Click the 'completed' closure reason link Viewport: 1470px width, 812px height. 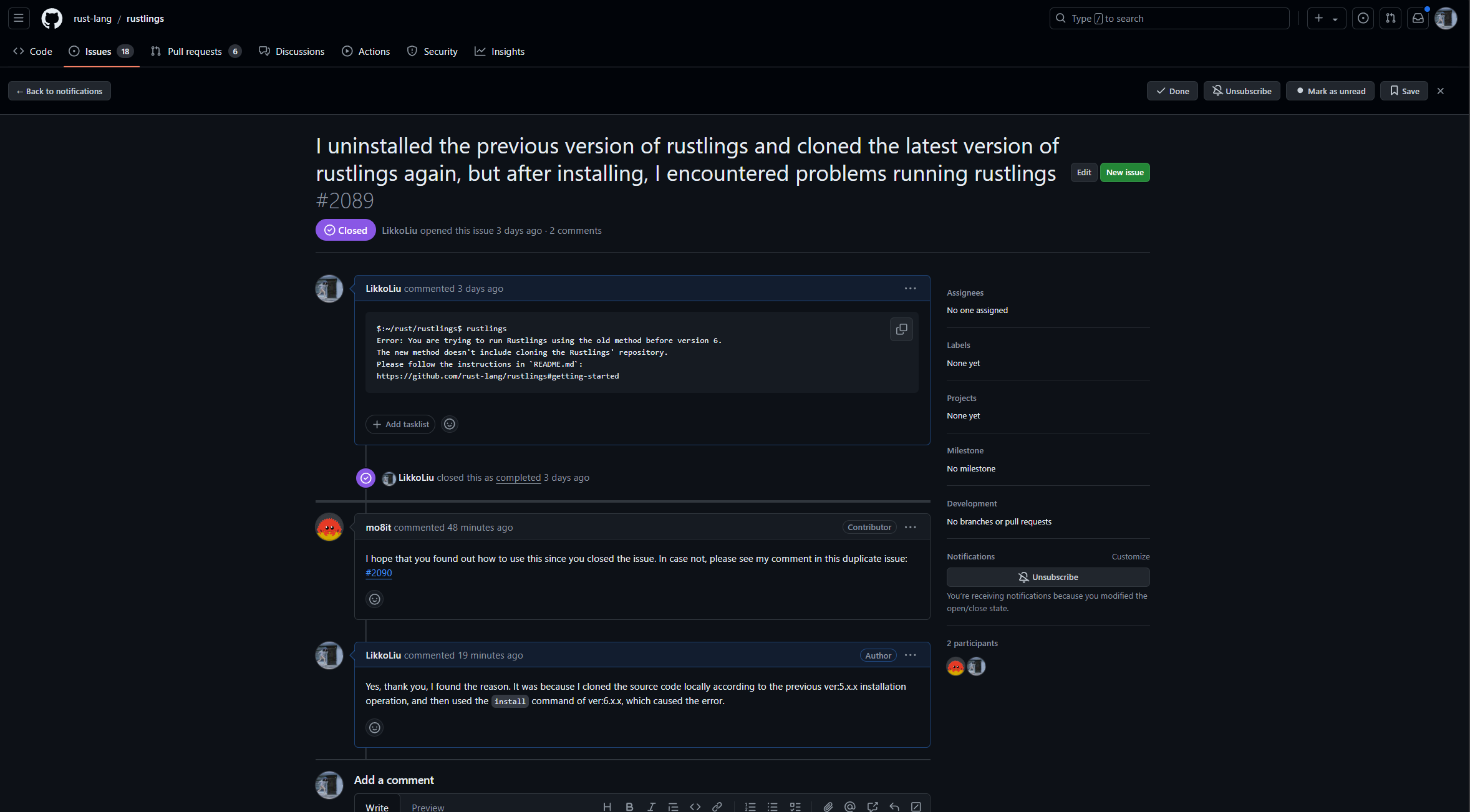(518, 477)
